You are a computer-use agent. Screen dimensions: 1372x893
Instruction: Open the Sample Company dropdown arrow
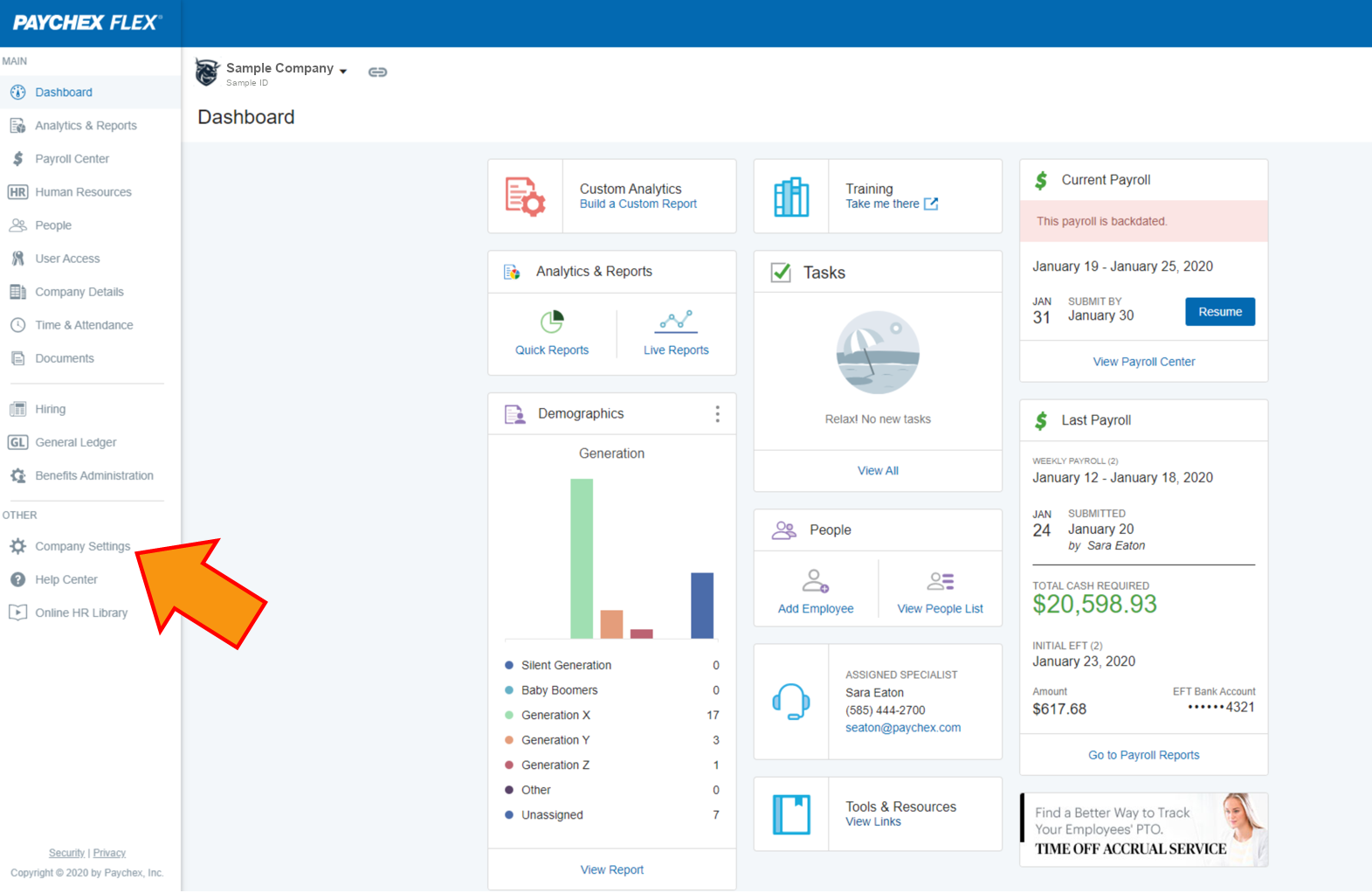343,72
